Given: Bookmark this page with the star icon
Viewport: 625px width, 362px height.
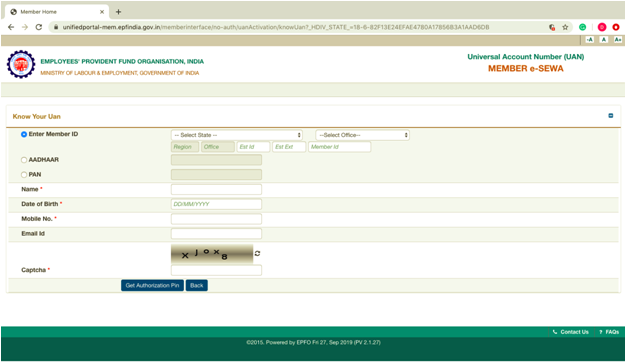Looking at the screenshot, I should tap(565, 27).
